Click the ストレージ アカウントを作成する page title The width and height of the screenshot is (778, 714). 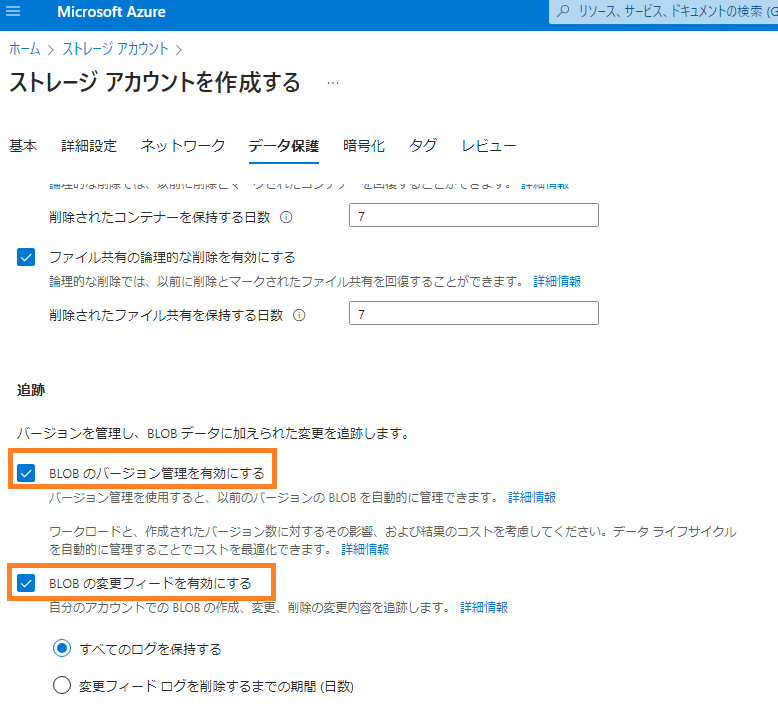pyautogui.click(x=155, y=82)
